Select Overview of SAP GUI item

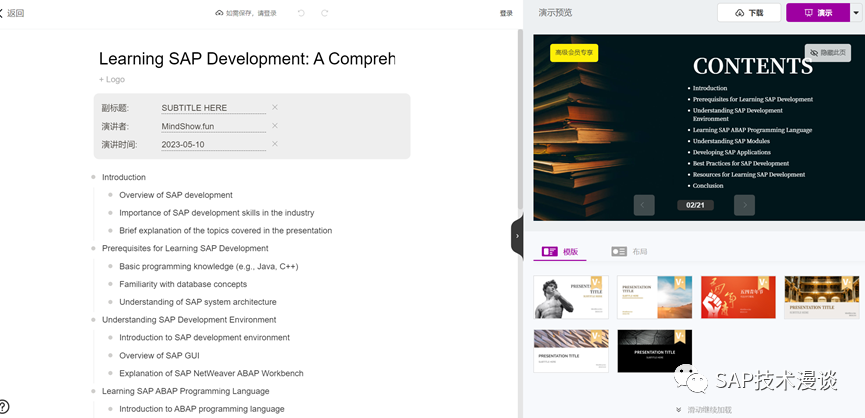(159, 356)
